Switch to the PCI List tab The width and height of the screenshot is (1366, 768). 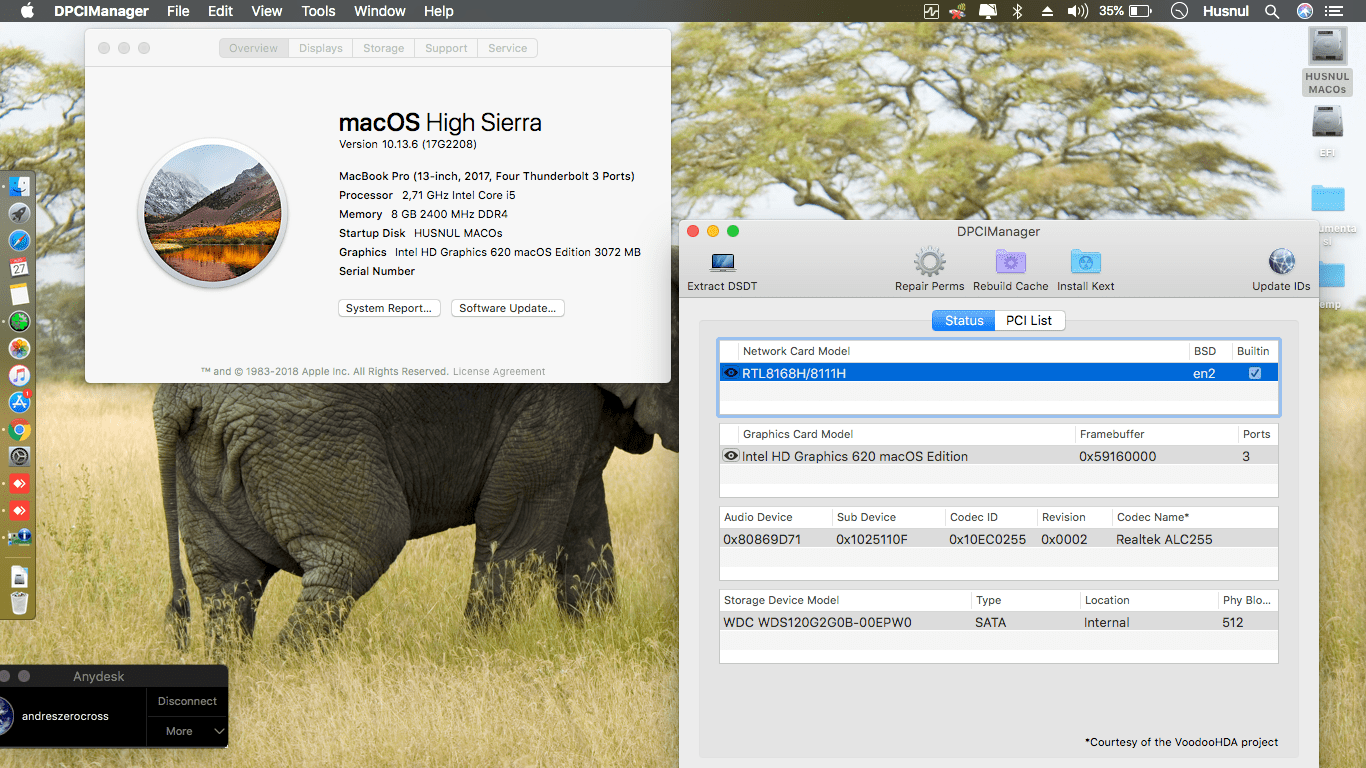1029,320
